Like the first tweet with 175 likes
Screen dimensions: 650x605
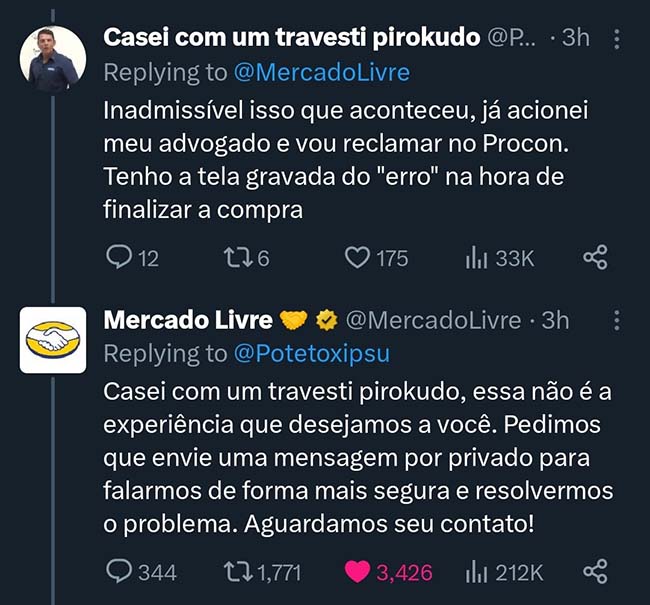coord(357,258)
